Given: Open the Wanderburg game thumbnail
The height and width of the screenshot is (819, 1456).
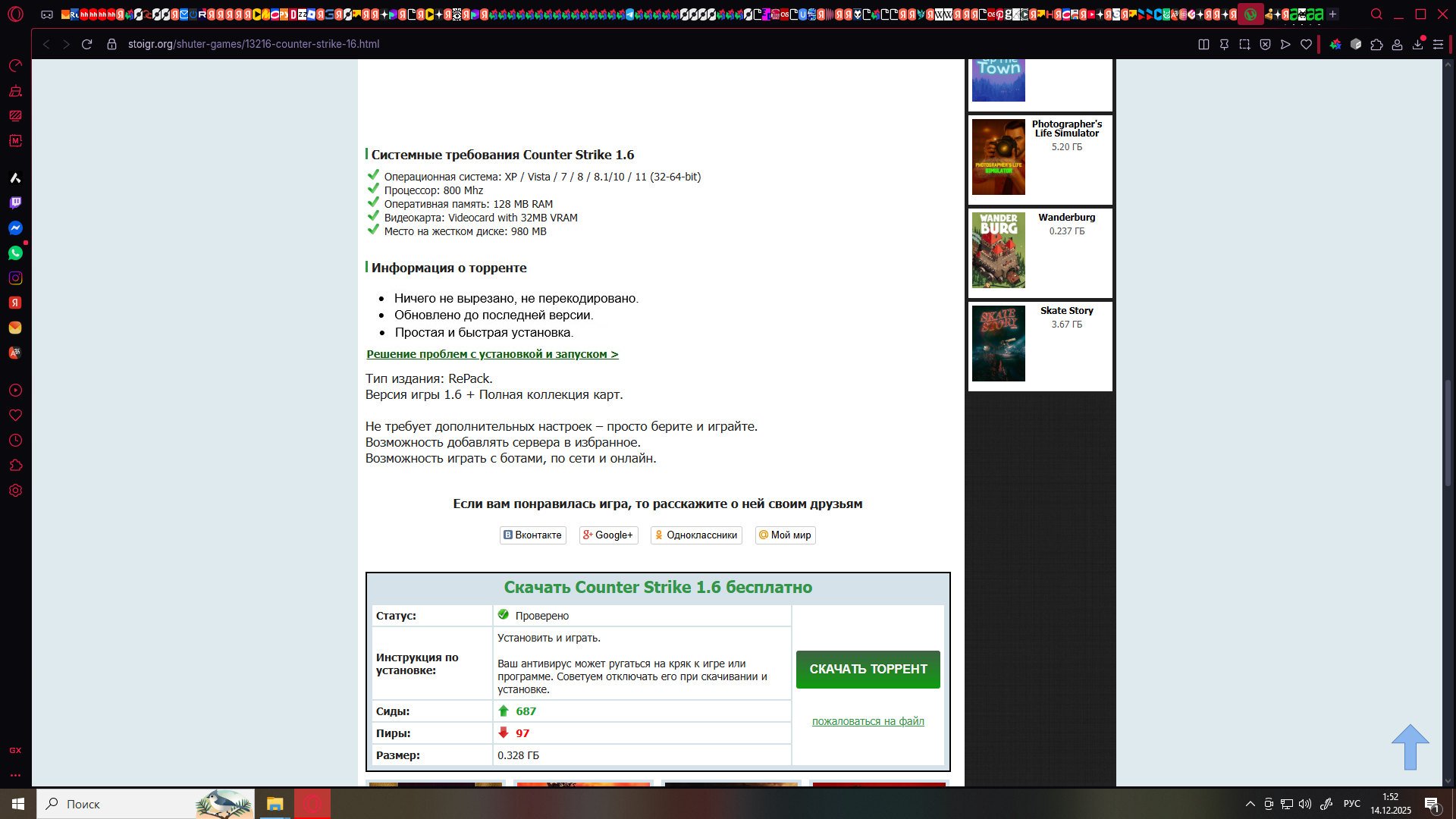Looking at the screenshot, I should point(998,250).
